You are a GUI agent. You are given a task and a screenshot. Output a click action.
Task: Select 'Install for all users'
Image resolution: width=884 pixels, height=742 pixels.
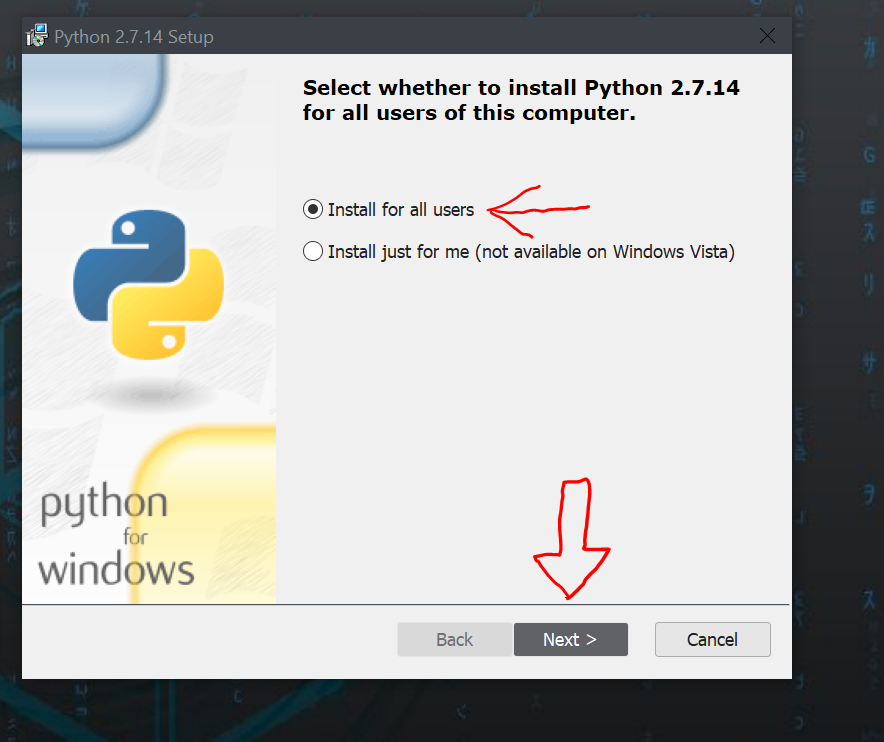coord(313,209)
